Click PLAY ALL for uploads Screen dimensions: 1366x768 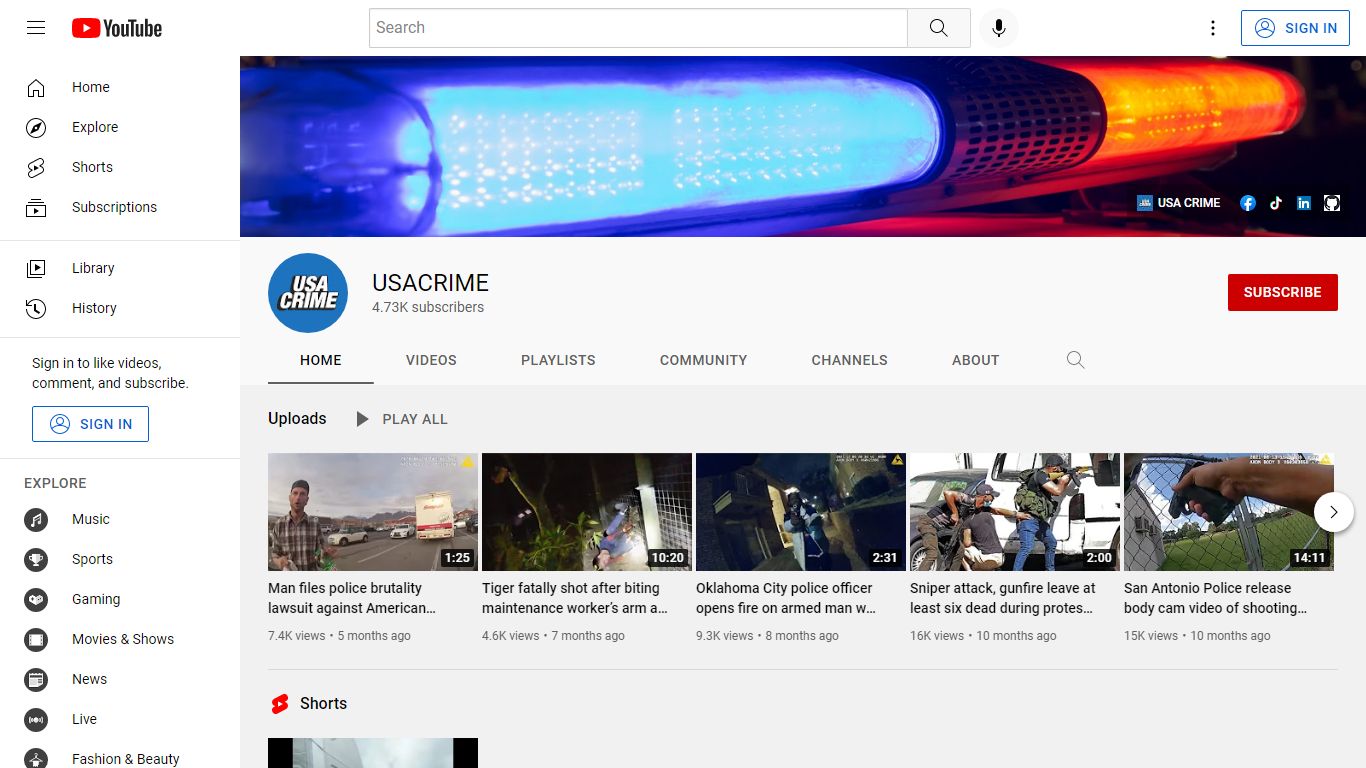[x=401, y=419]
